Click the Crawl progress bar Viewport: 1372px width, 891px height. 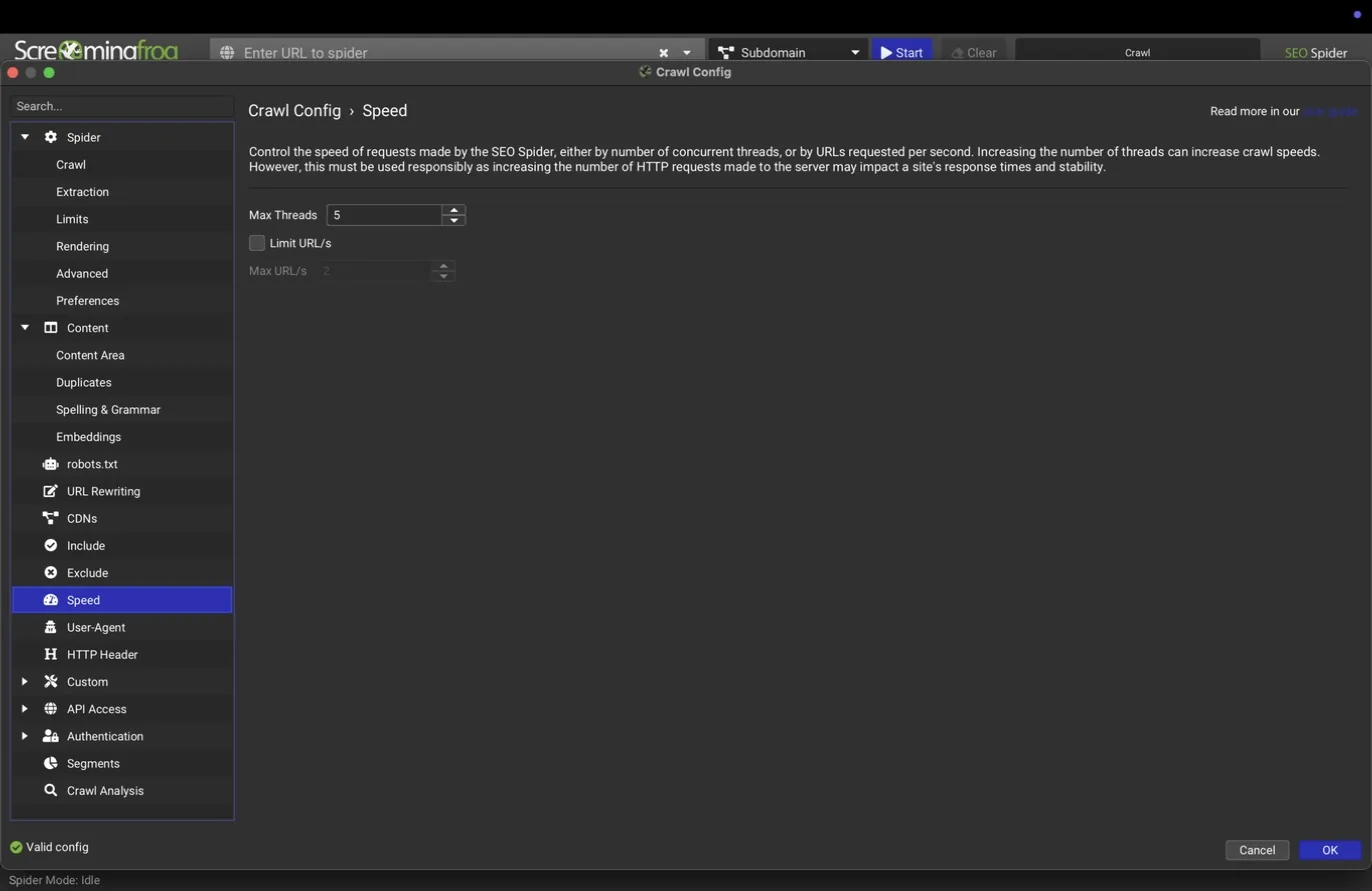1137,52
